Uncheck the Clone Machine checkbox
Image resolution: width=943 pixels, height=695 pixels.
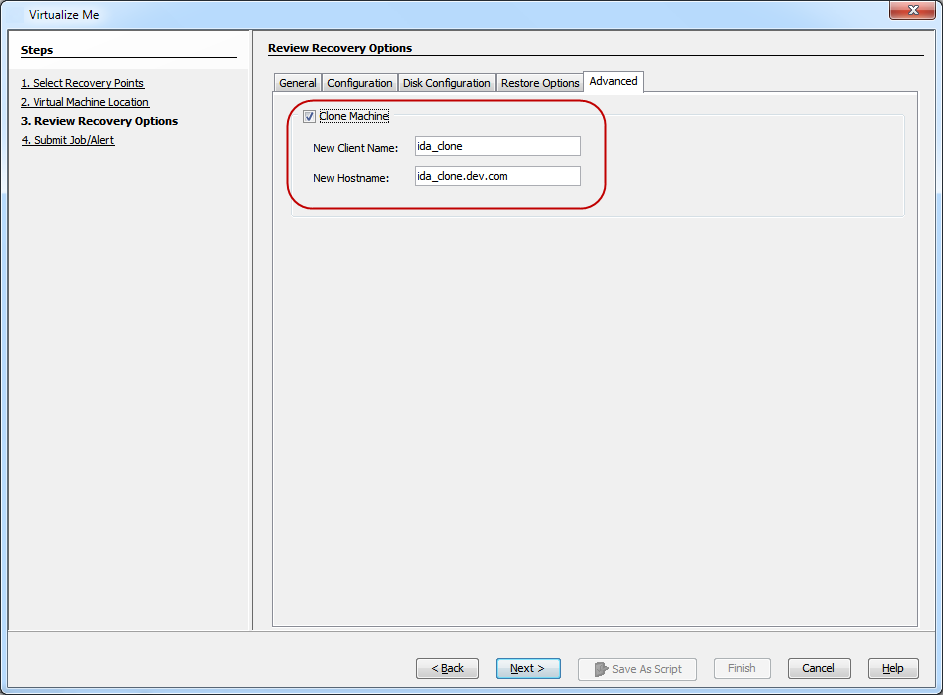309,117
